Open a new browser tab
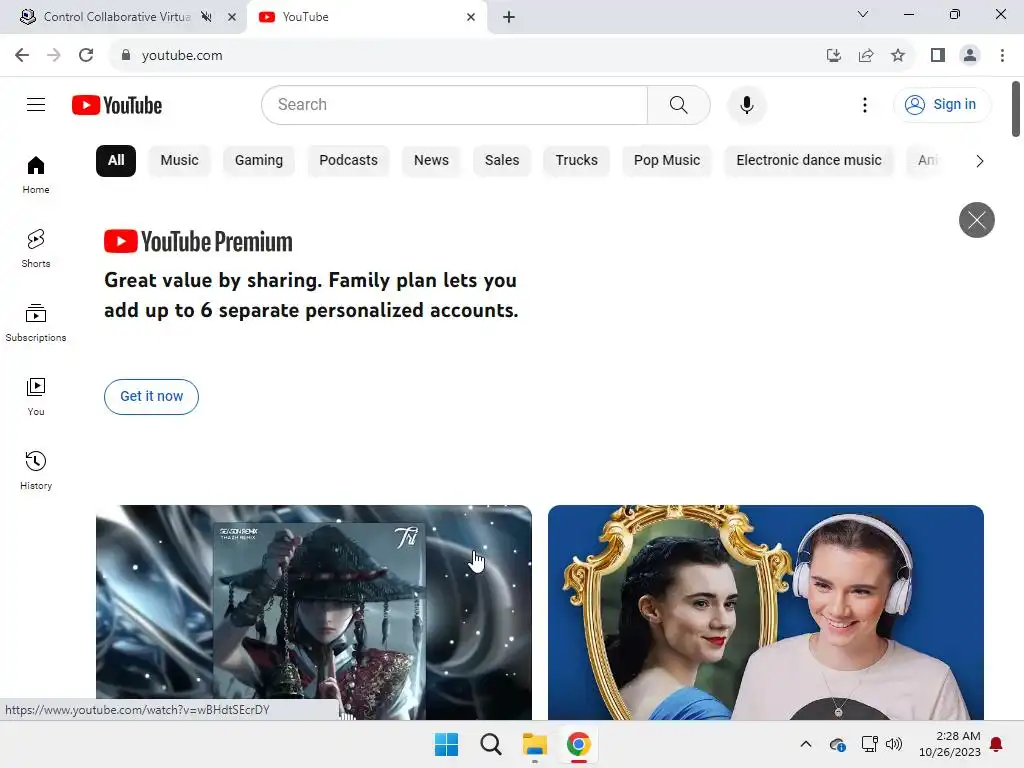The image size is (1024, 768). point(509,17)
